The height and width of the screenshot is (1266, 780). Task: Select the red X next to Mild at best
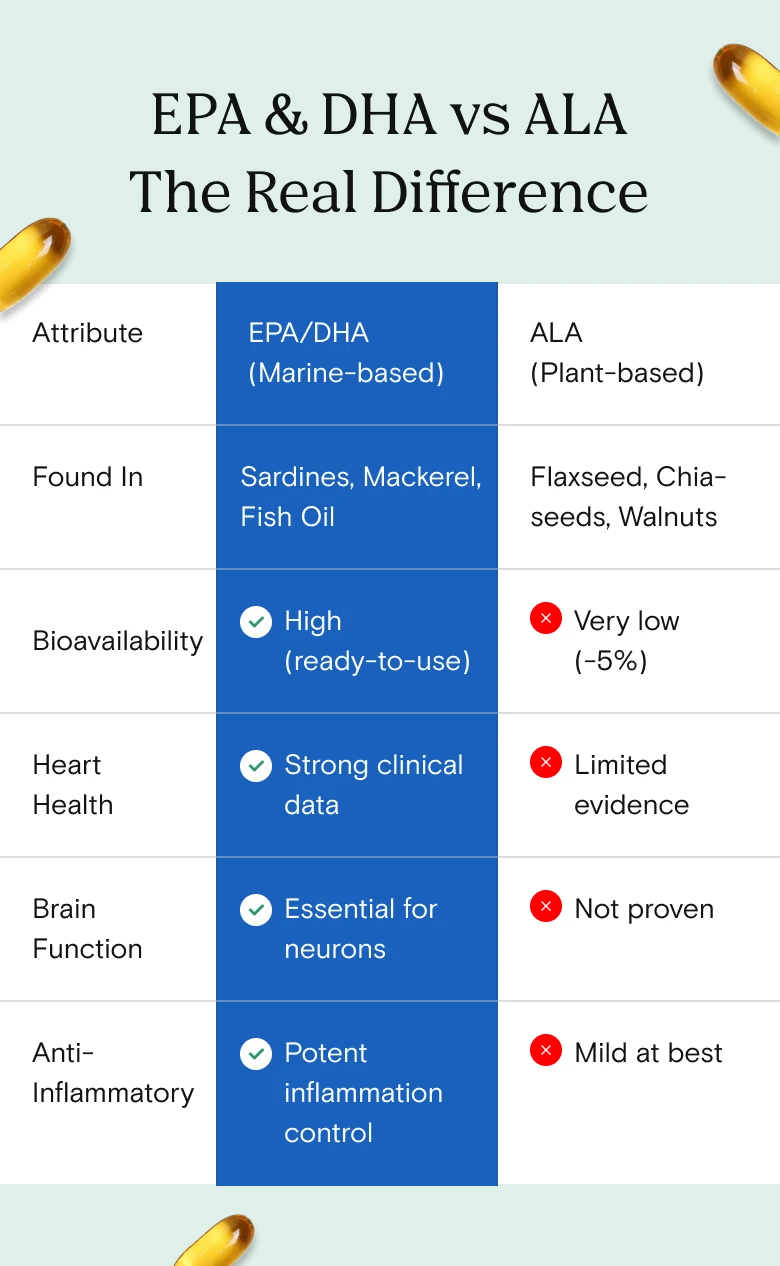(x=545, y=1052)
